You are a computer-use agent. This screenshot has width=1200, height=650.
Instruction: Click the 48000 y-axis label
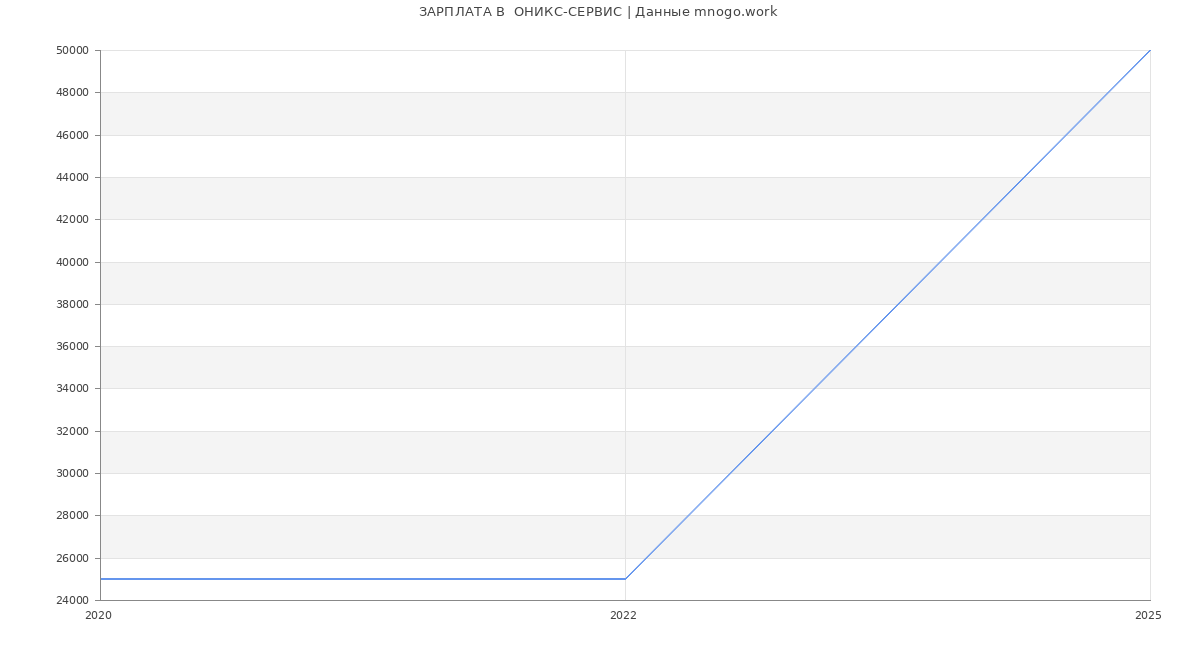(73, 93)
